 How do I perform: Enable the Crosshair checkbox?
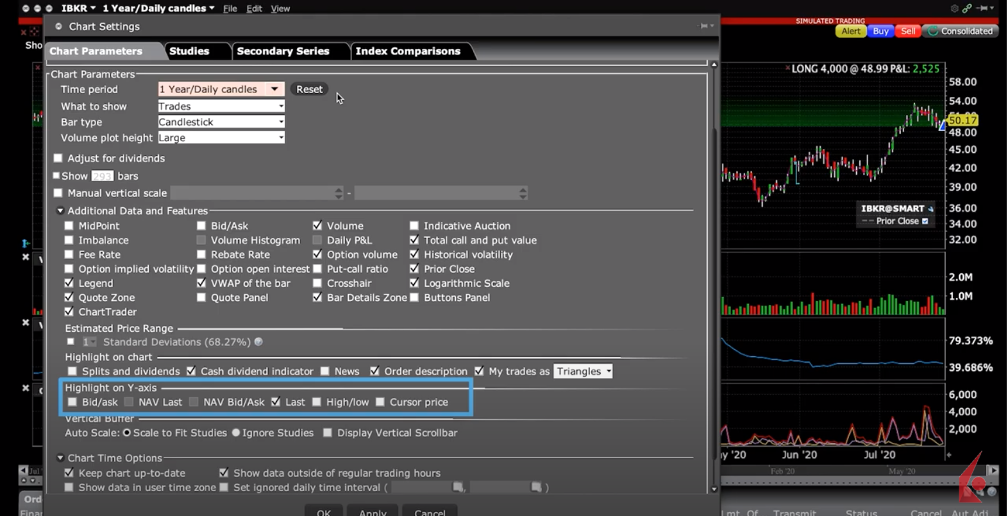[x=318, y=283]
